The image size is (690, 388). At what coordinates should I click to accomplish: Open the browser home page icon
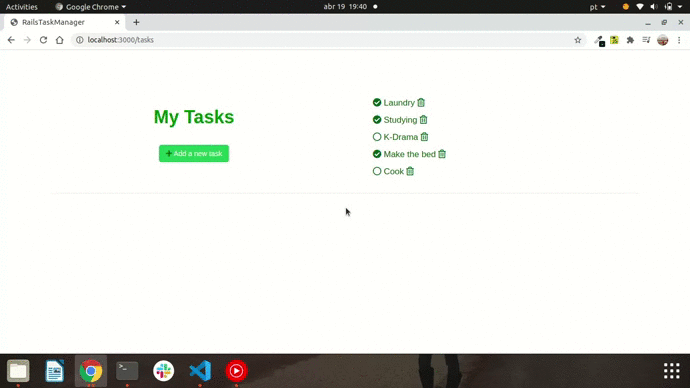point(59,40)
